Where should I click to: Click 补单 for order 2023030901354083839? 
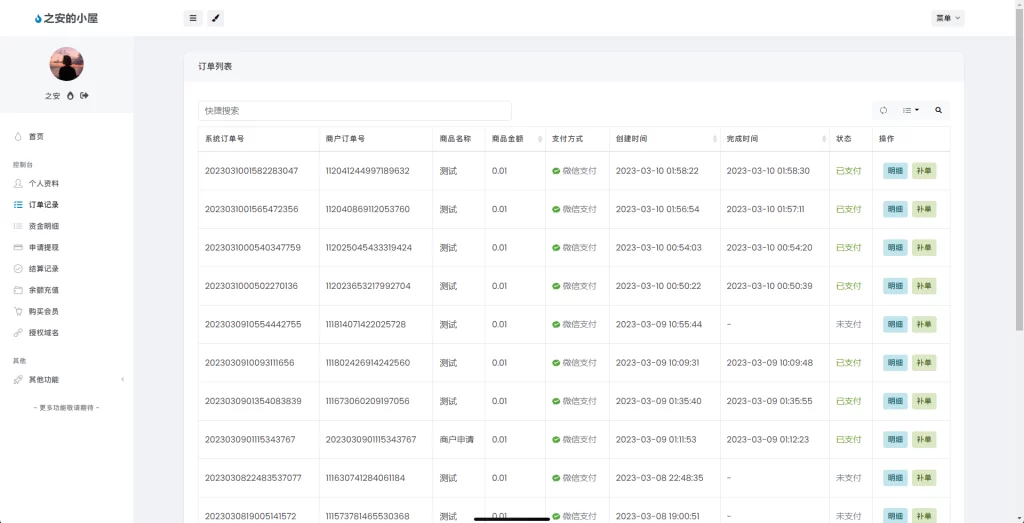[924, 402]
